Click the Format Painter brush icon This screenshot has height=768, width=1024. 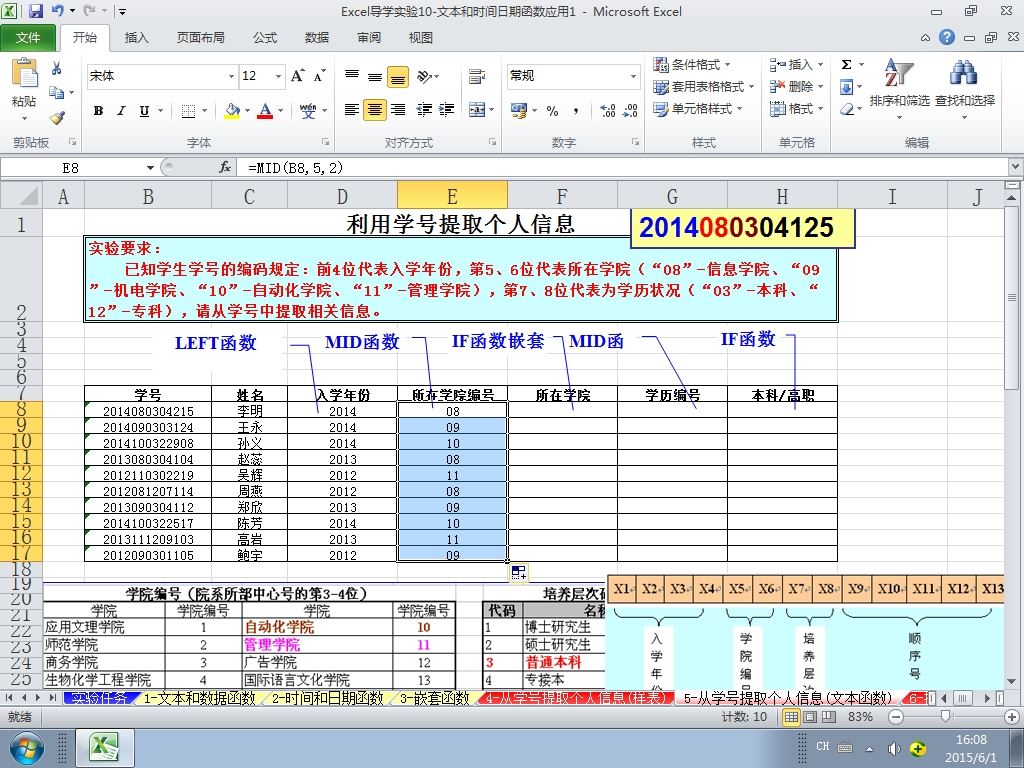(57, 118)
